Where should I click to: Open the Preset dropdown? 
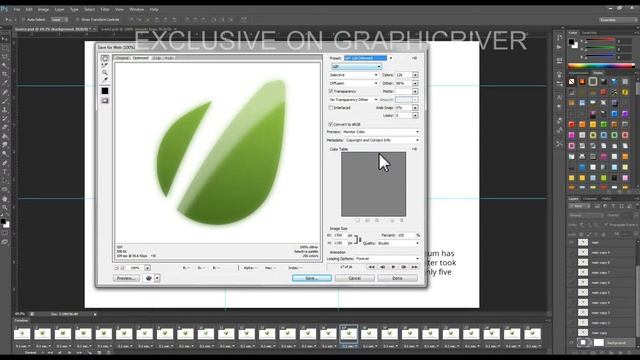(368, 58)
